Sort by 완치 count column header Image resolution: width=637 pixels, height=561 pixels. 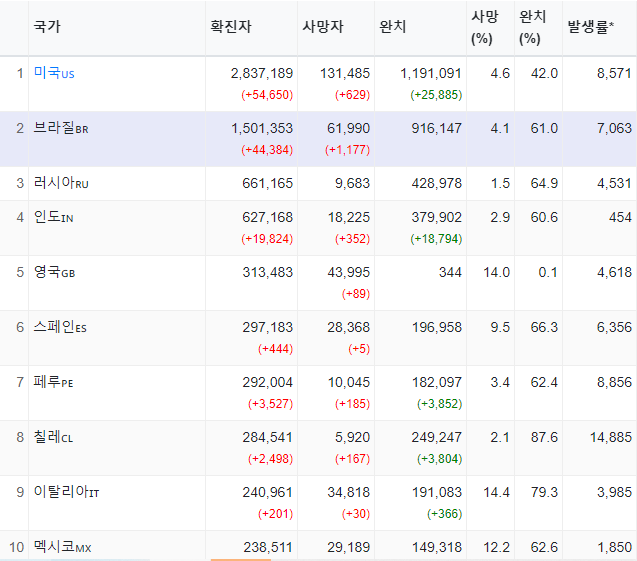click(392, 27)
